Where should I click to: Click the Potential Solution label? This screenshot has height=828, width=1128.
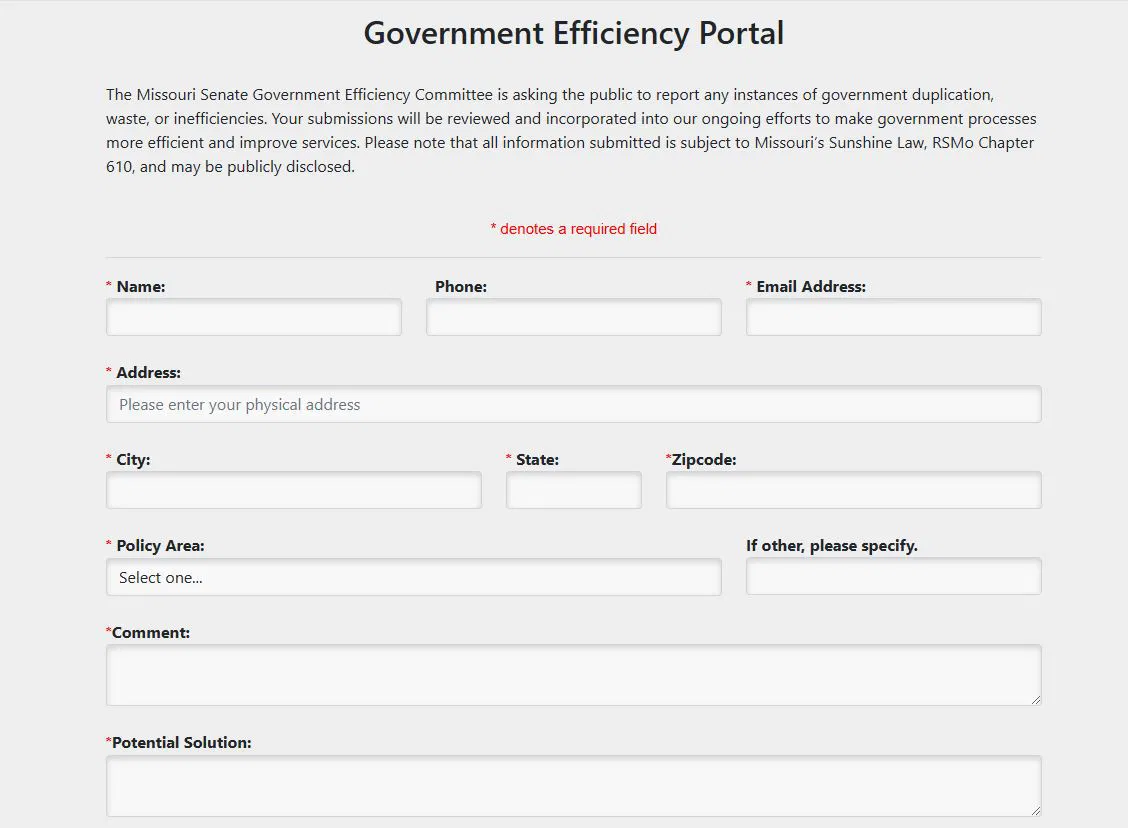pyautogui.click(x=181, y=742)
